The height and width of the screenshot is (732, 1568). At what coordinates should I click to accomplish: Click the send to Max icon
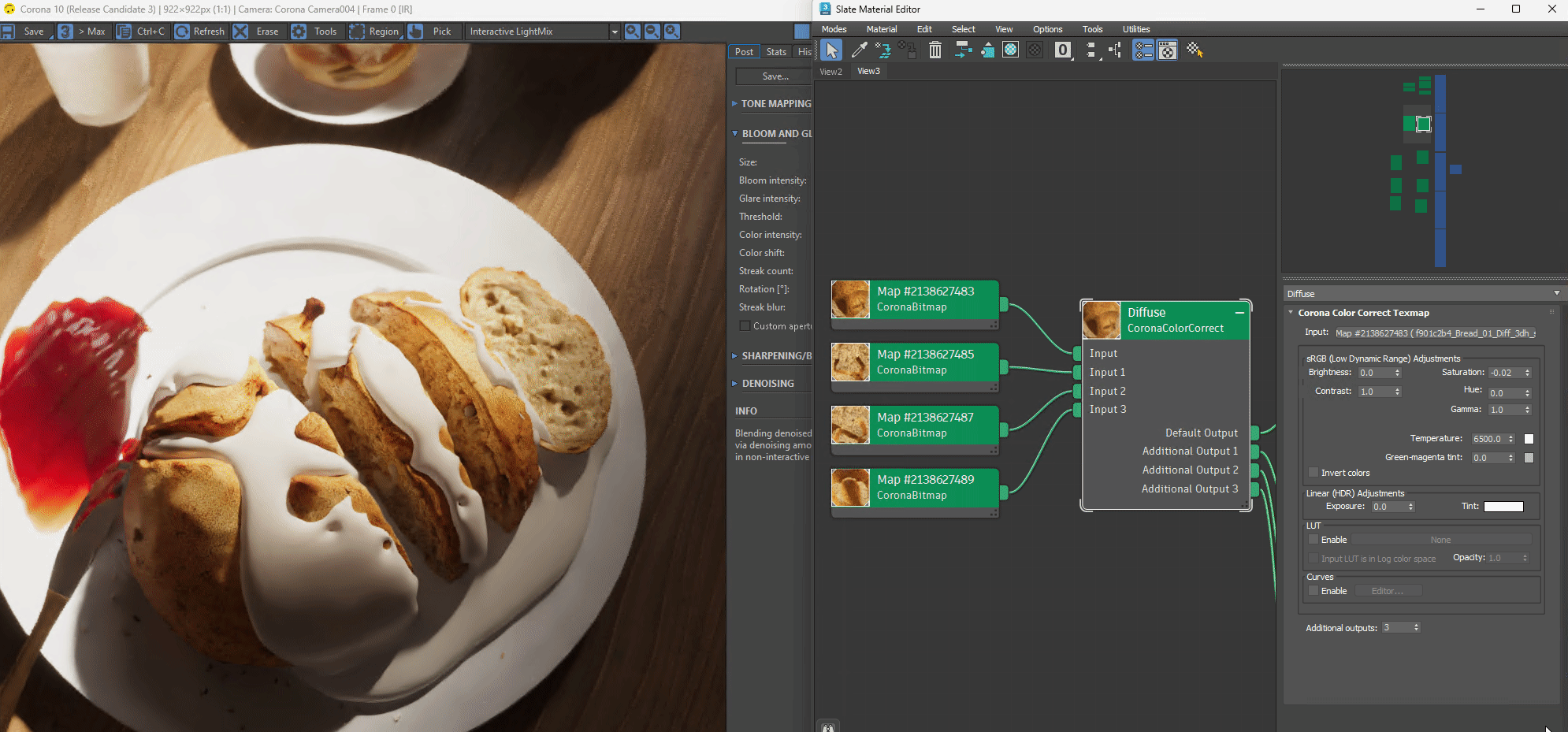pyautogui.click(x=65, y=32)
